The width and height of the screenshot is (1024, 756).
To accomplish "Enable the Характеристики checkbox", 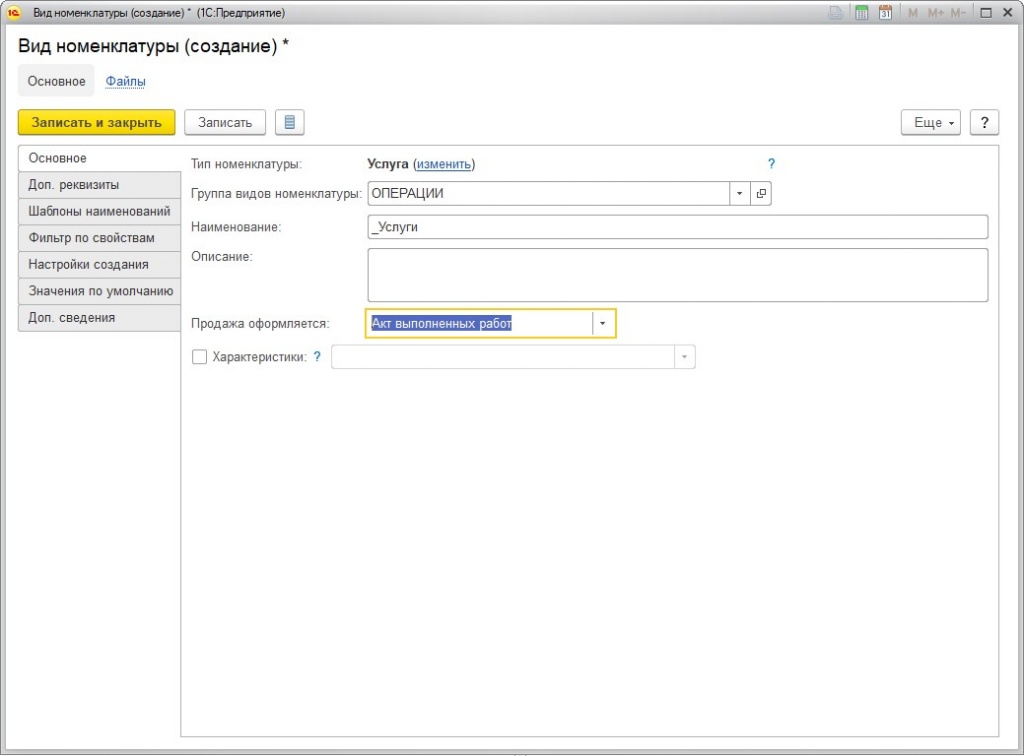I will 199,357.
